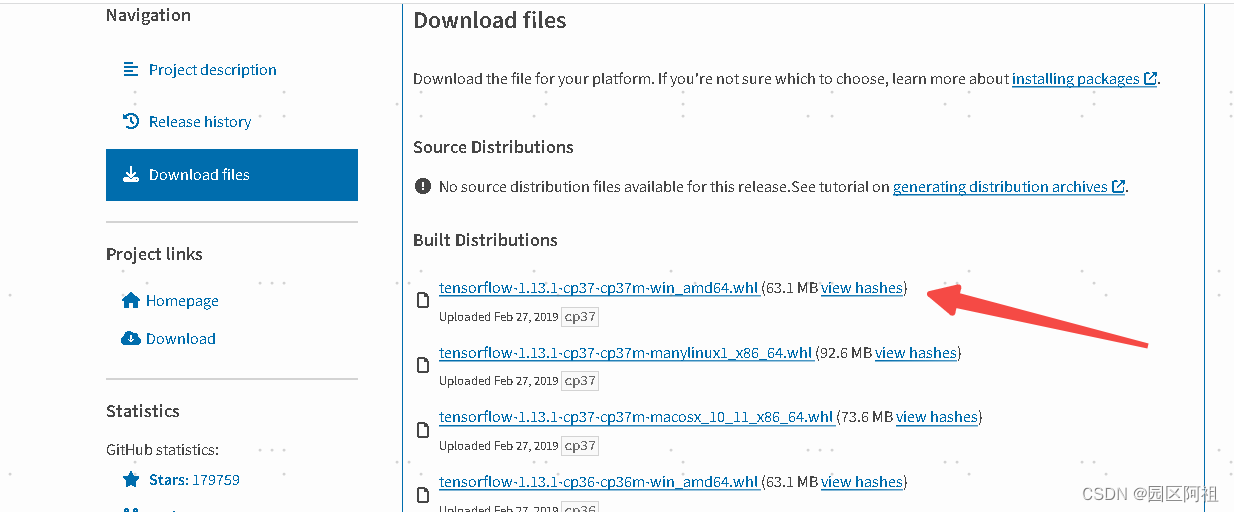
Task: Click external link icon after distribution archives
Action: [x=1119, y=187]
